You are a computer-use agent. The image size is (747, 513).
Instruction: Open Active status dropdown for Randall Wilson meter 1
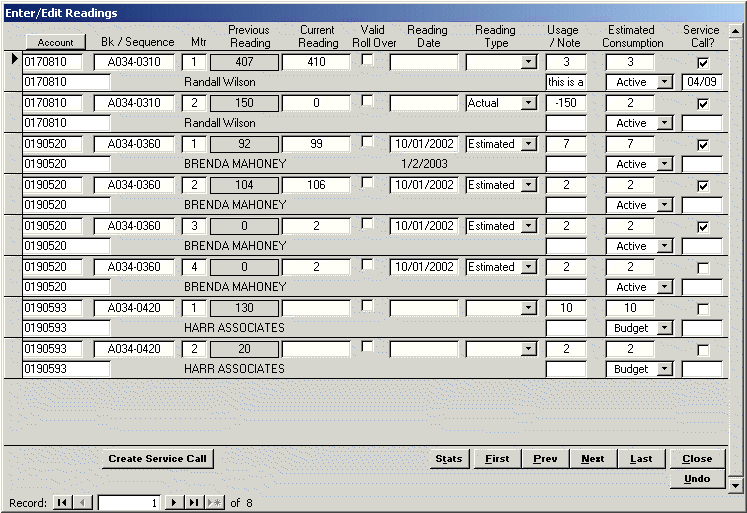click(665, 82)
